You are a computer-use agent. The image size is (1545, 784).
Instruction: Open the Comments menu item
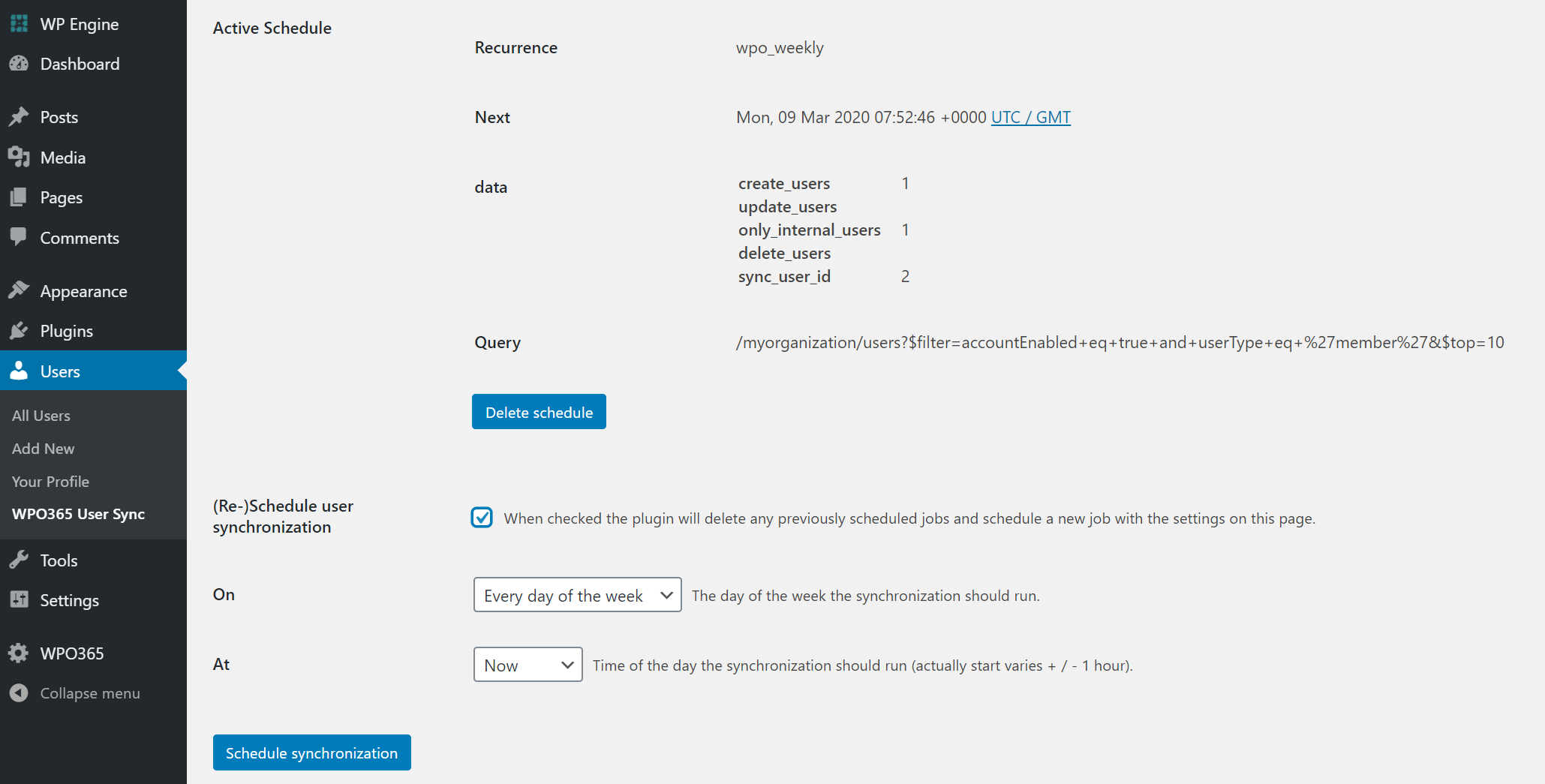93,238
